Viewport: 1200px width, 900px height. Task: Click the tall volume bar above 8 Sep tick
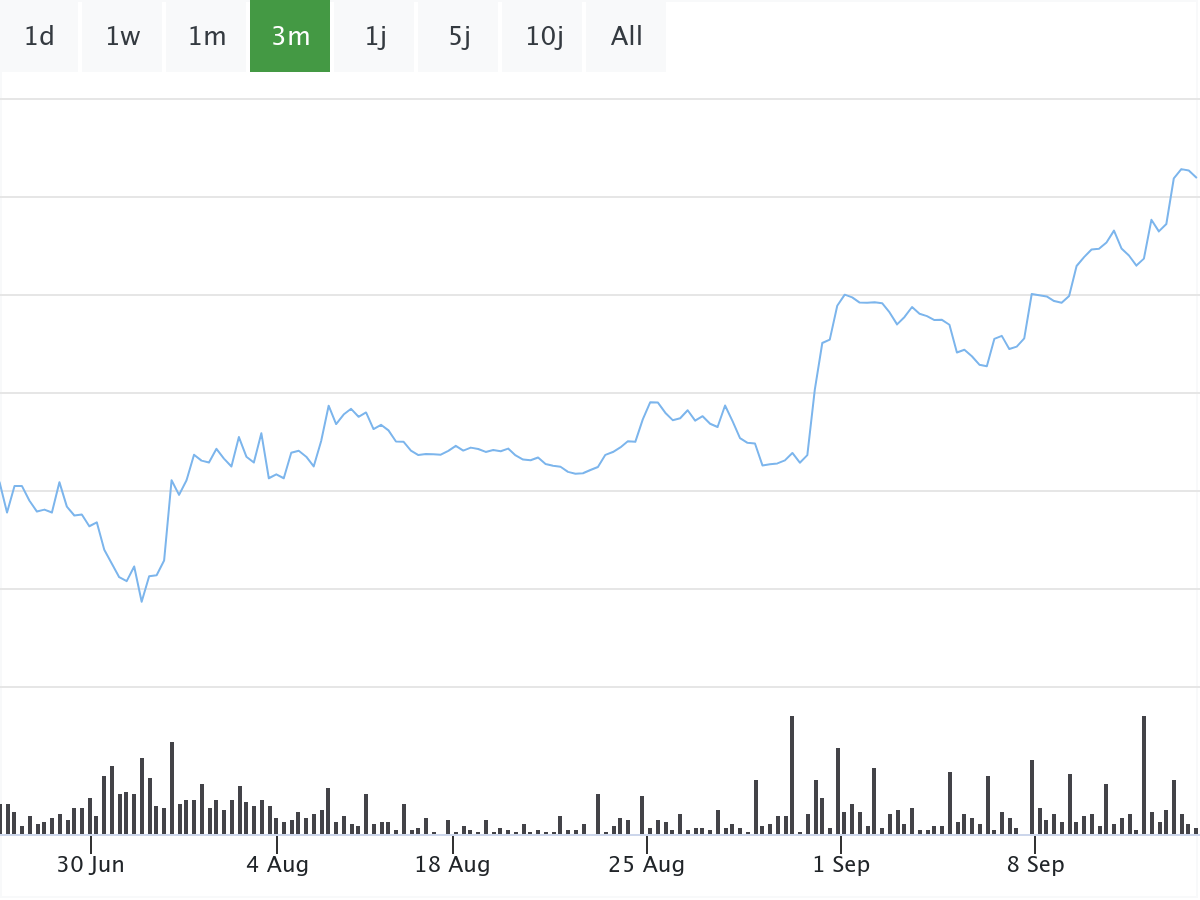click(1032, 797)
